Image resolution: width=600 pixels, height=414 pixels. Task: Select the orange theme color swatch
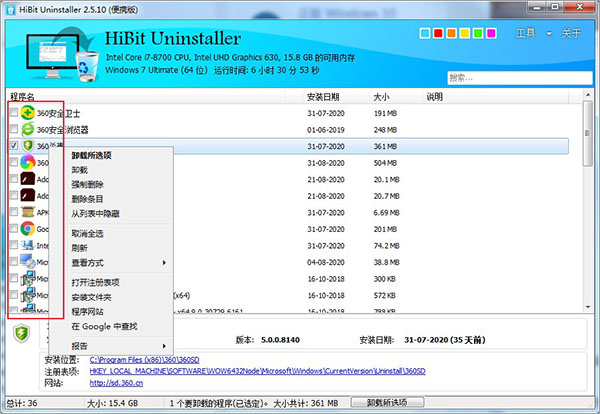coord(452,33)
